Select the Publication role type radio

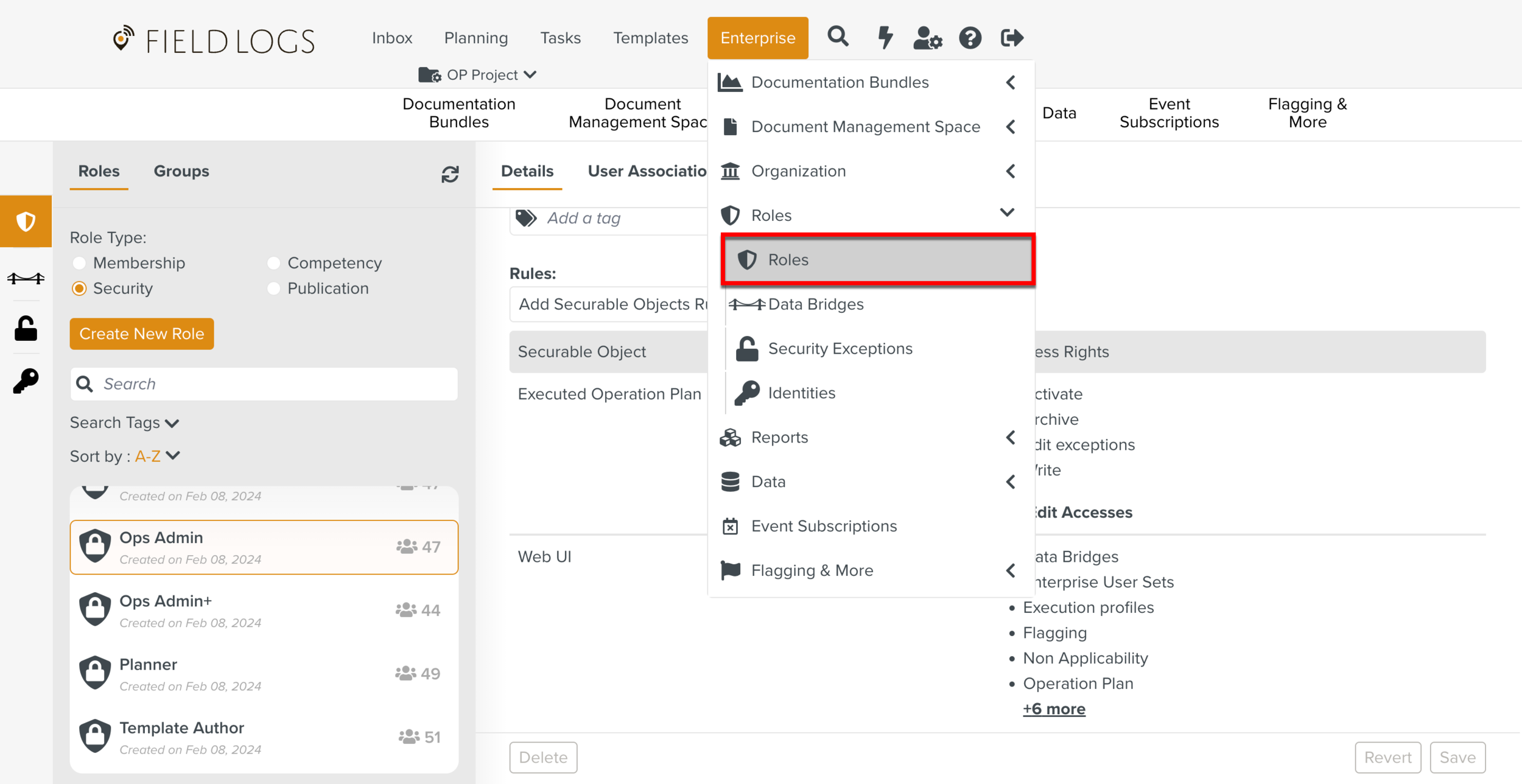273,289
